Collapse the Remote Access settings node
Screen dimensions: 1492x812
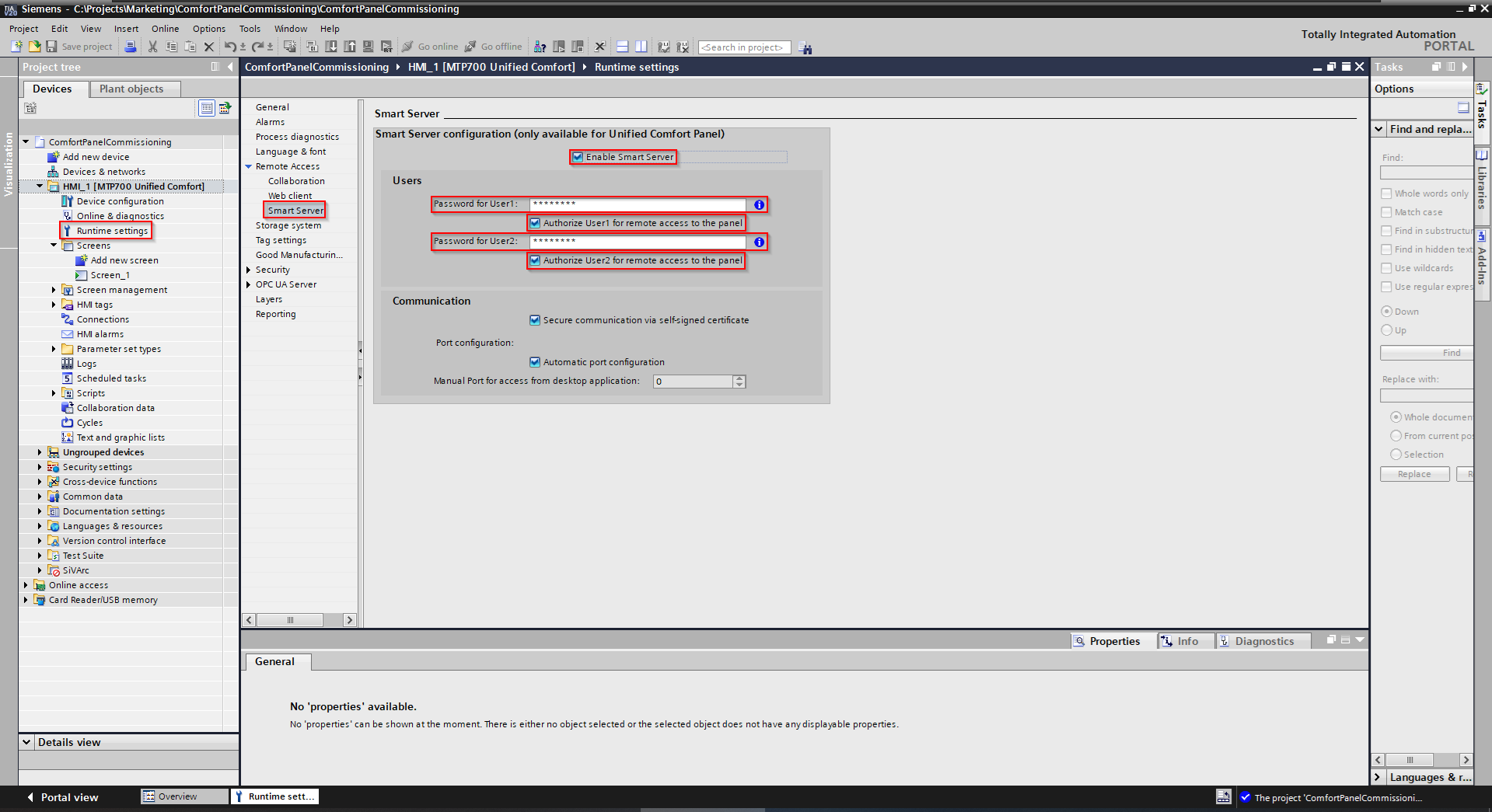(249, 166)
